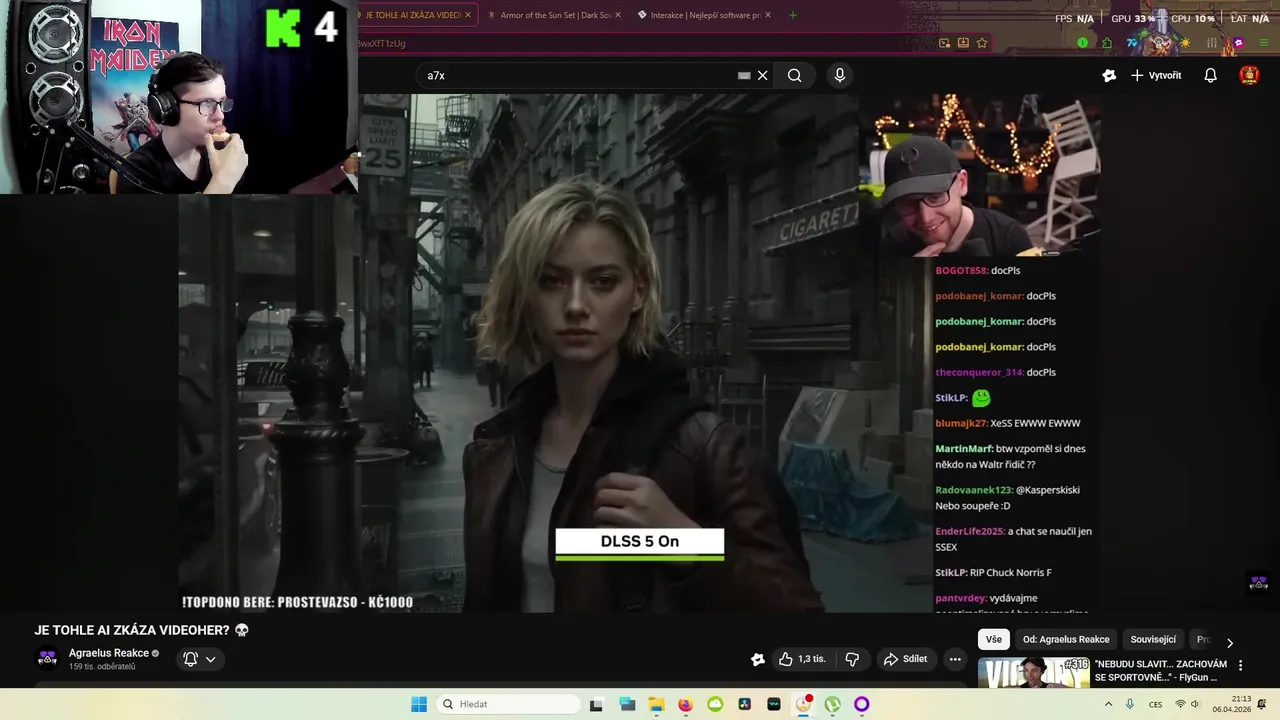Screen dimensions: 1280x720
Task: Open uTorrent from taskbar
Action: click(832, 704)
